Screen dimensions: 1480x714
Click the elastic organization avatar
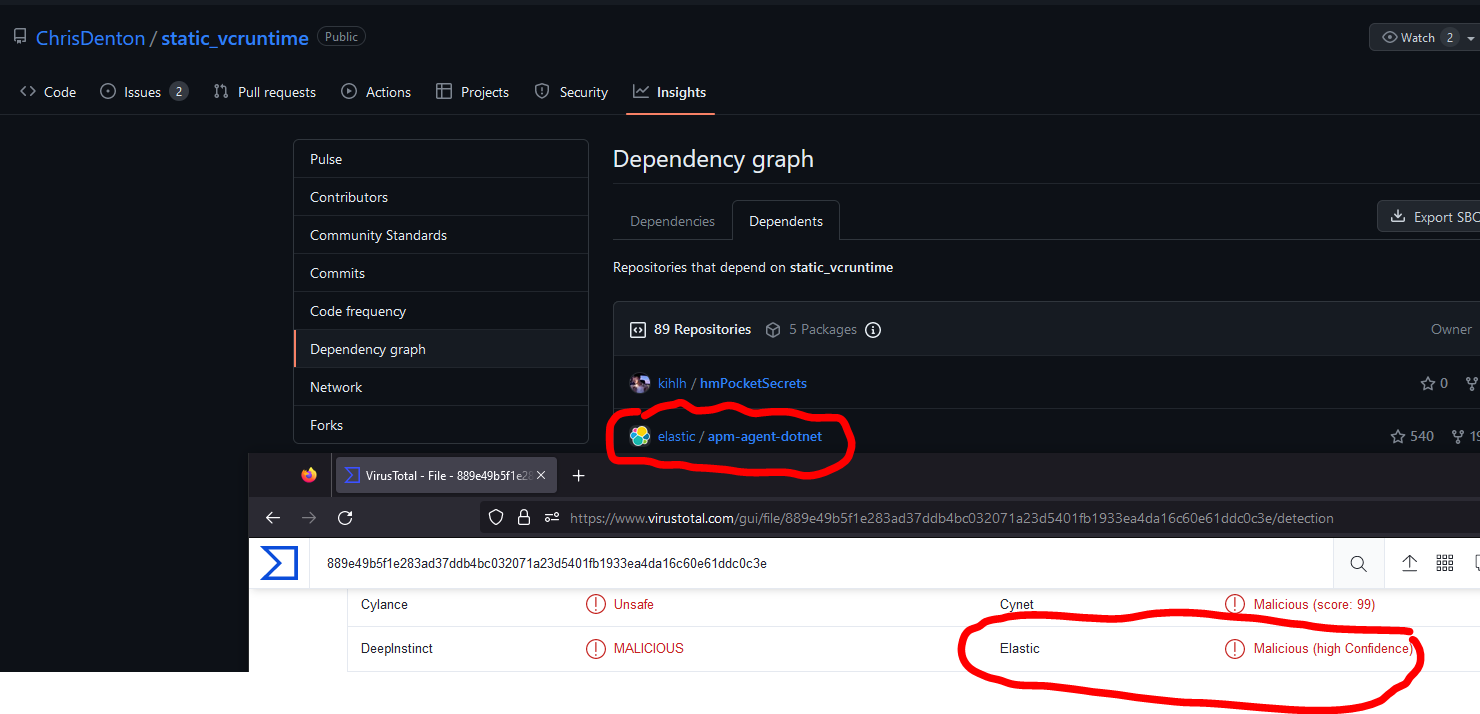click(639, 436)
